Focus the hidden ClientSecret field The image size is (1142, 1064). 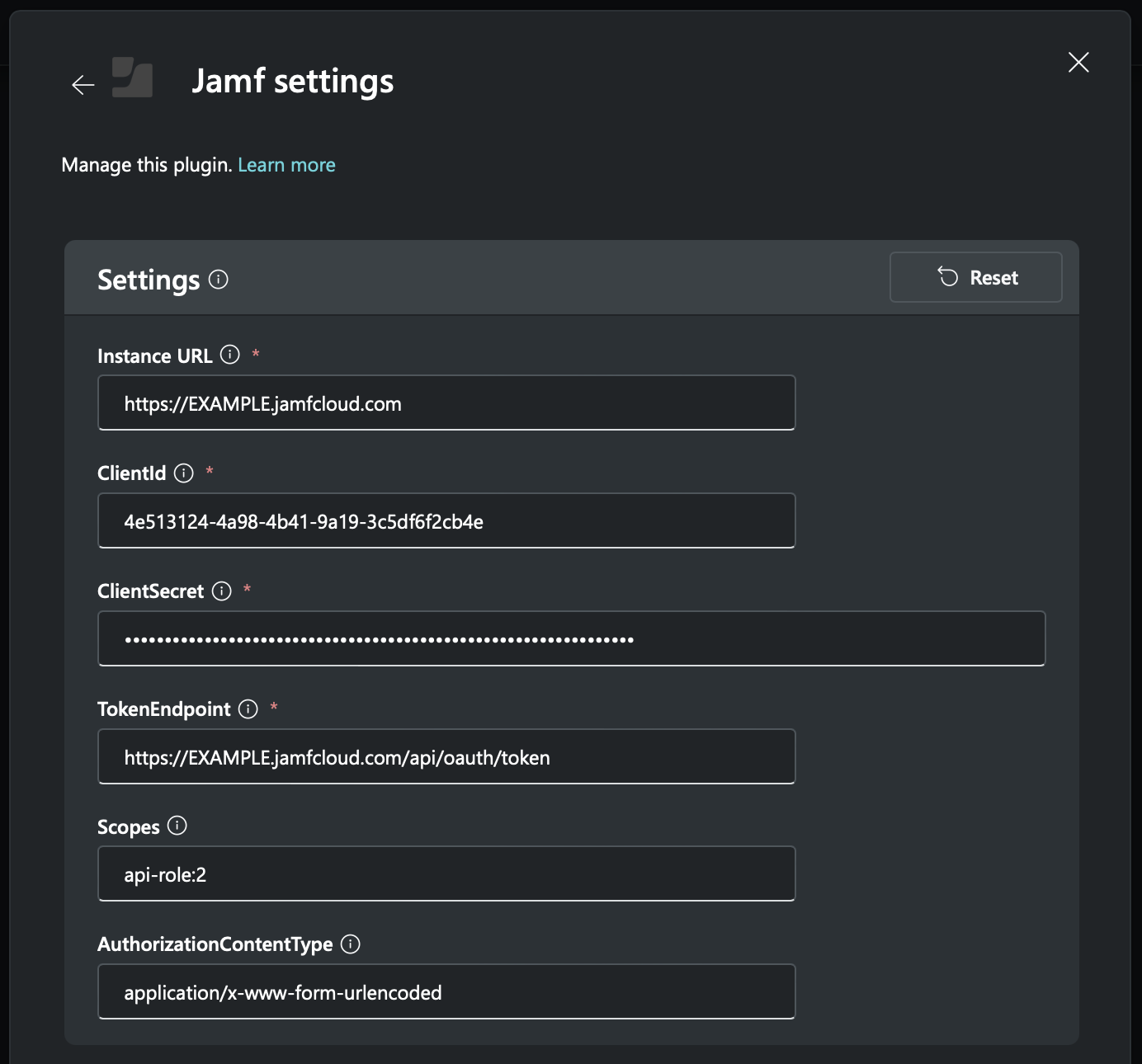pyautogui.click(x=571, y=638)
